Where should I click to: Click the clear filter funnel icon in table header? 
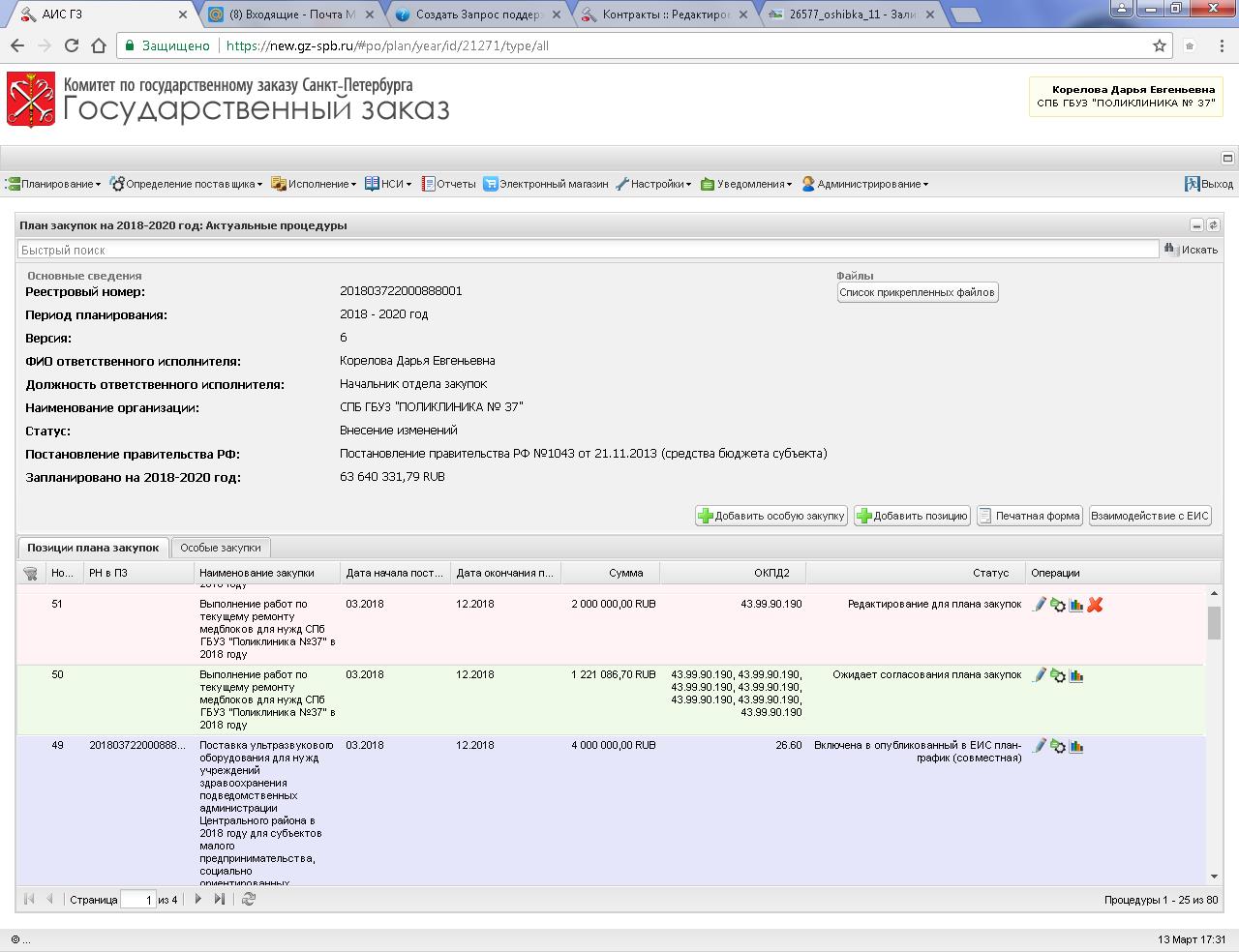tap(30, 574)
